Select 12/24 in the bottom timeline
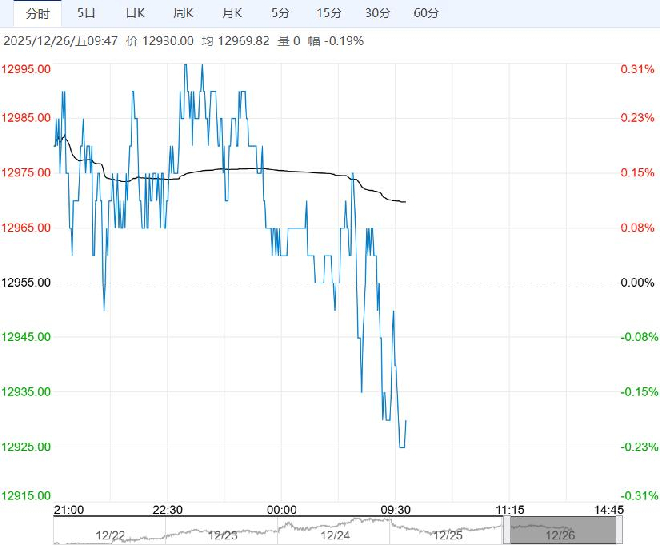The width and height of the screenshot is (660, 546). pyautogui.click(x=334, y=533)
